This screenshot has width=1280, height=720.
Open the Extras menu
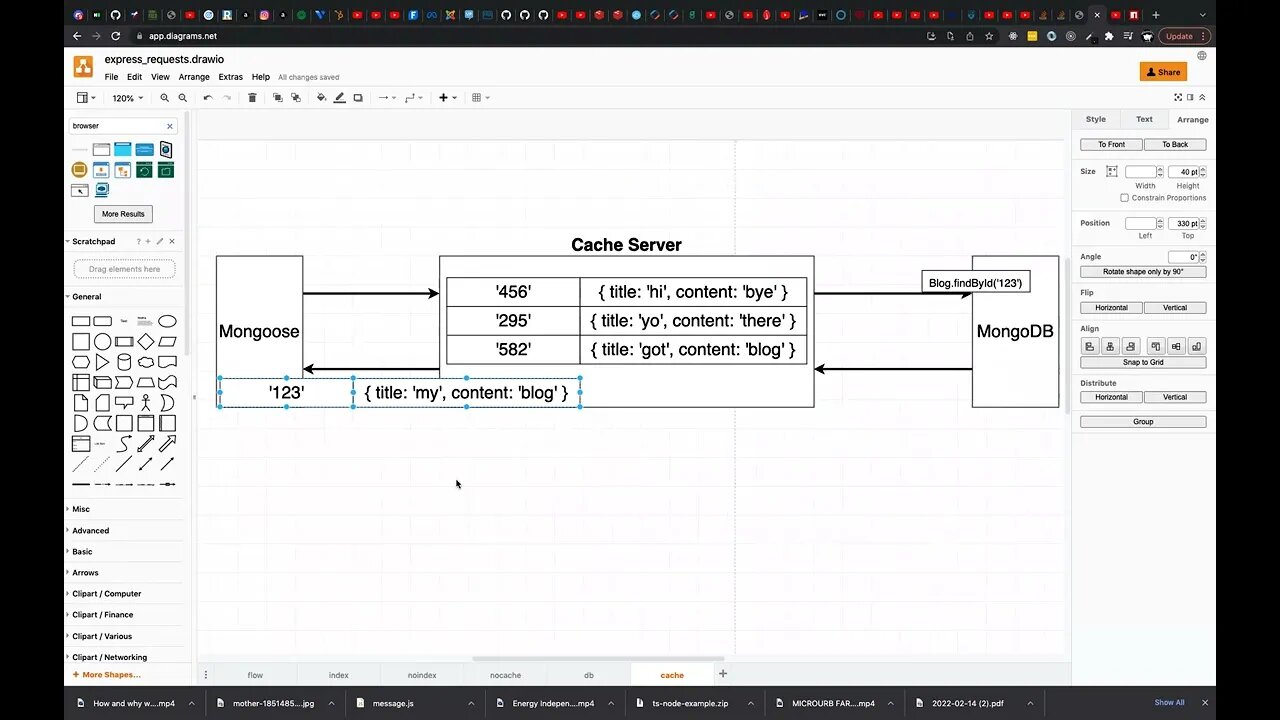[230, 77]
